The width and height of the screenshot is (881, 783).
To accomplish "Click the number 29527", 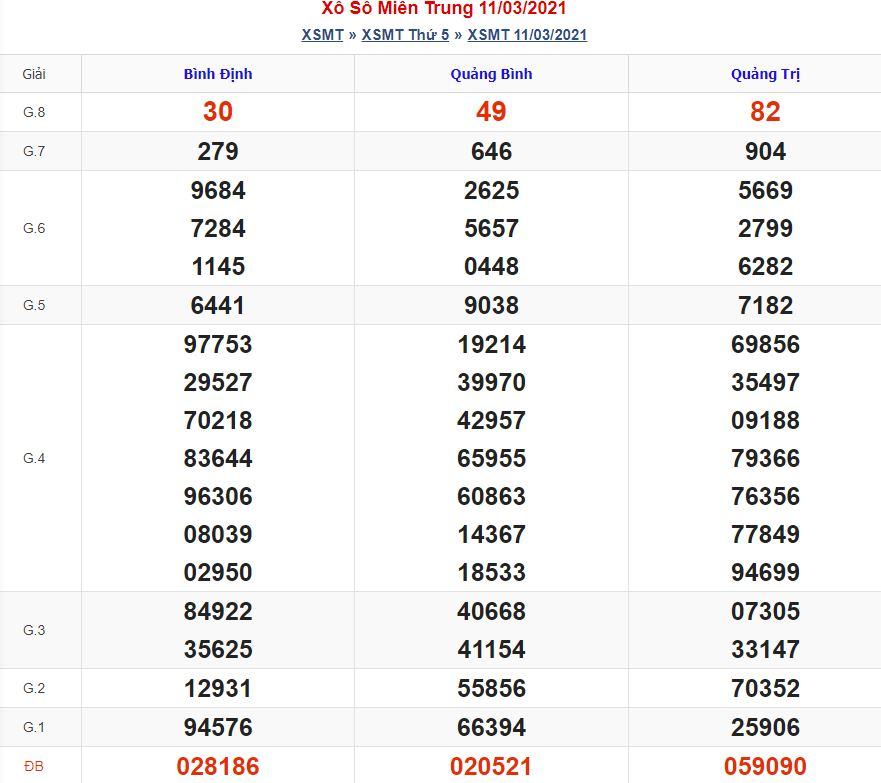I will coord(218,382).
